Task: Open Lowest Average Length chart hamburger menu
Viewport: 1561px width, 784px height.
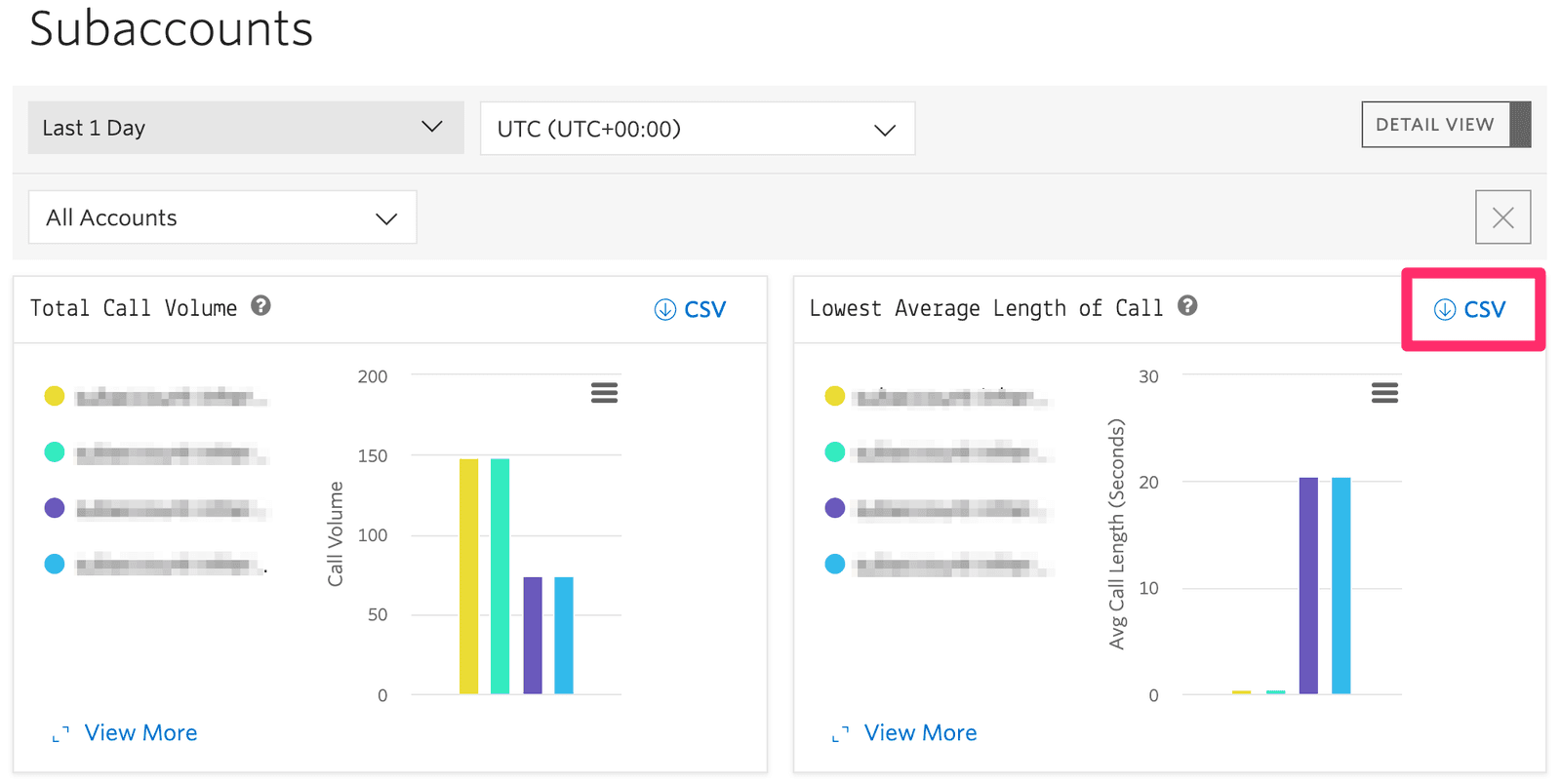Action: pos(1384,393)
